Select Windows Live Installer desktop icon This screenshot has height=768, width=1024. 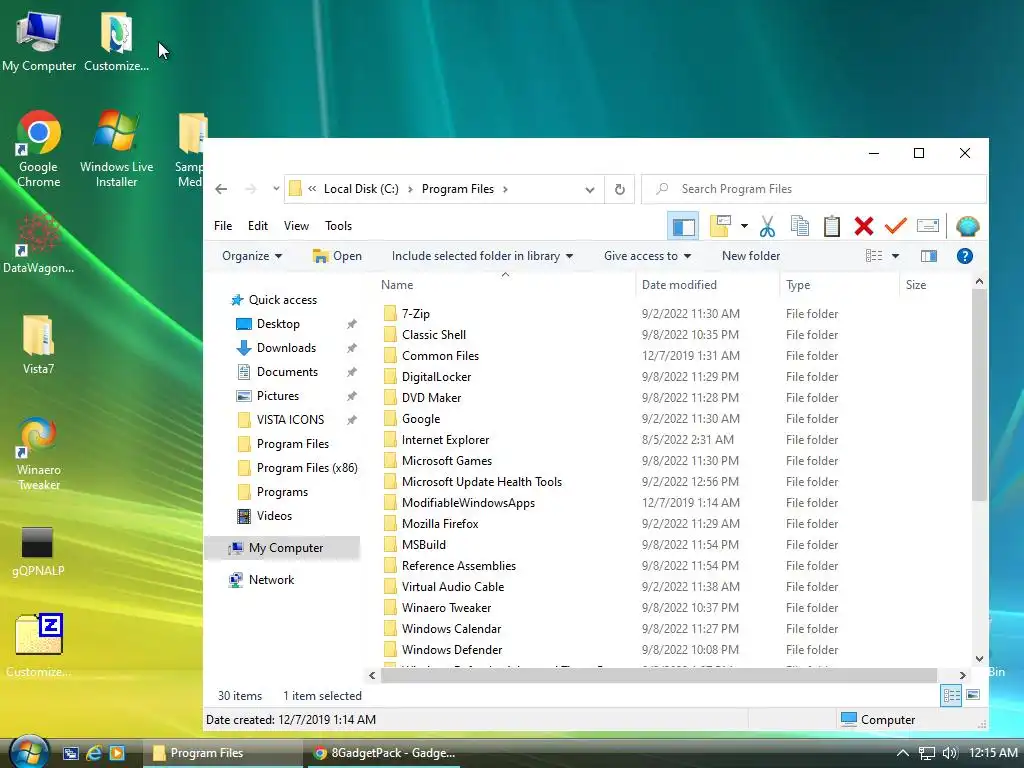[x=116, y=150]
